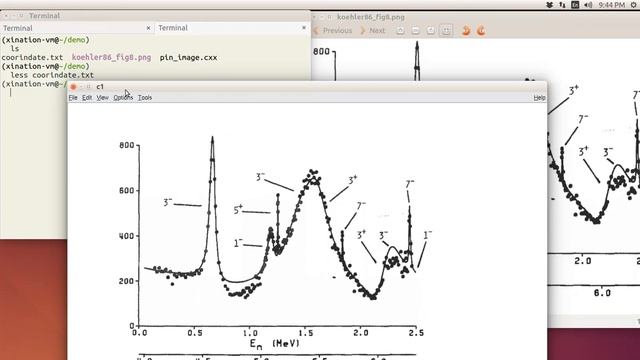
Task: Switch to the second Terminal tab
Action: (233, 28)
